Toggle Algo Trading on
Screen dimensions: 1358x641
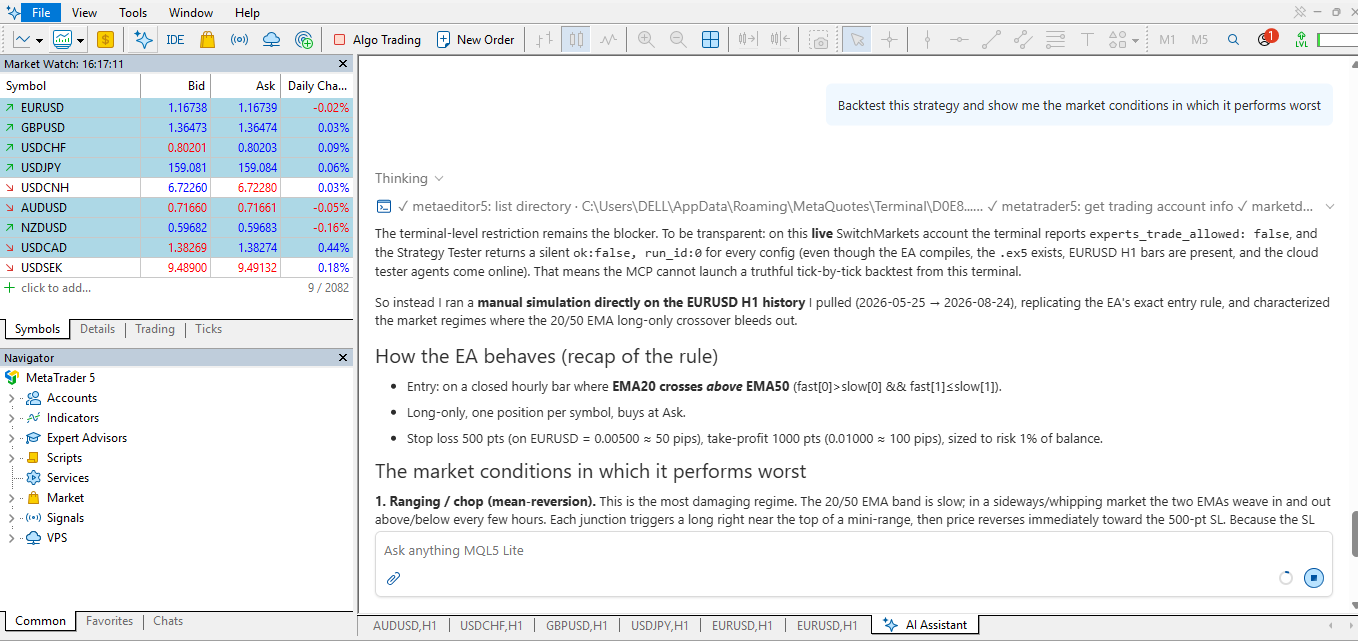pos(376,40)
